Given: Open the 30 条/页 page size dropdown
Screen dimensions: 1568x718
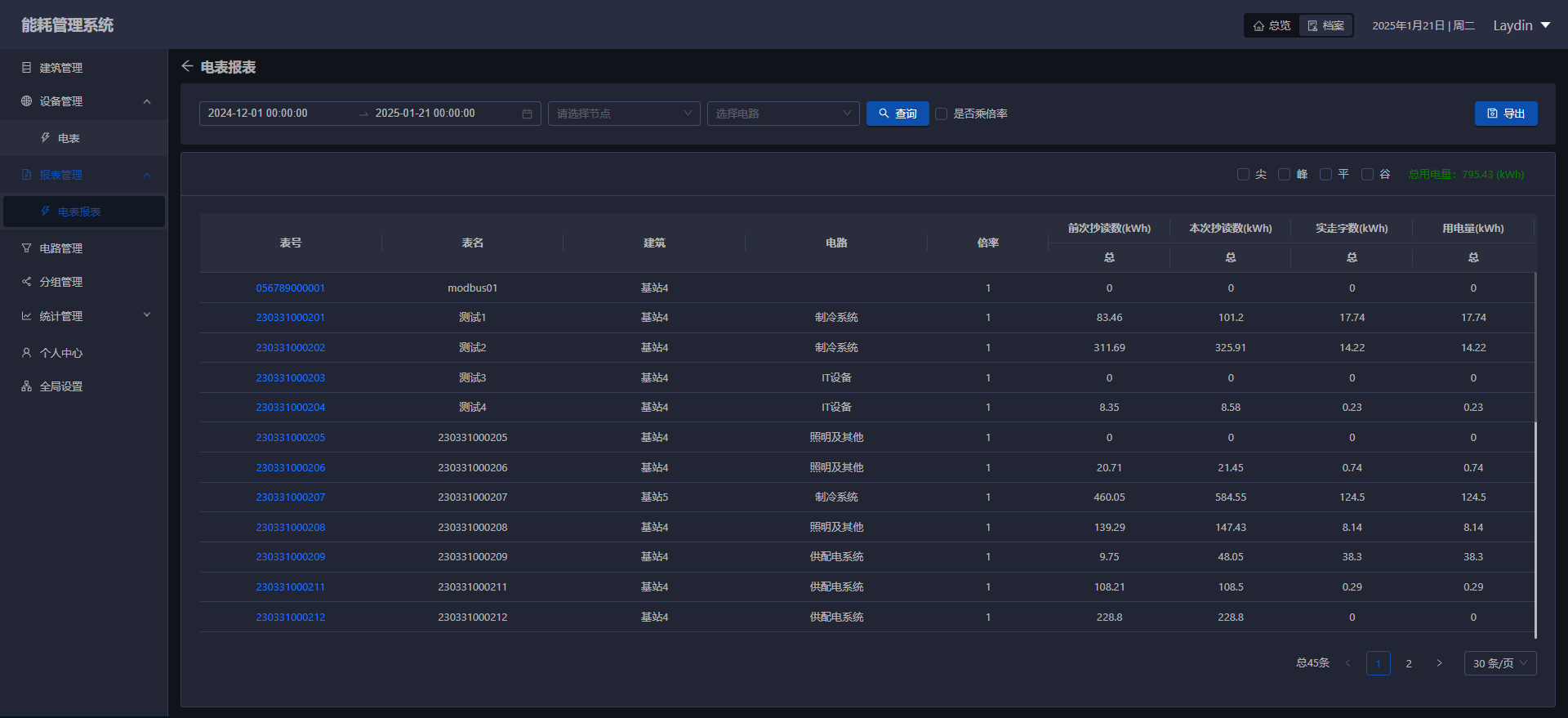Looking at the screenshot, I should [x=1499, y=663].
